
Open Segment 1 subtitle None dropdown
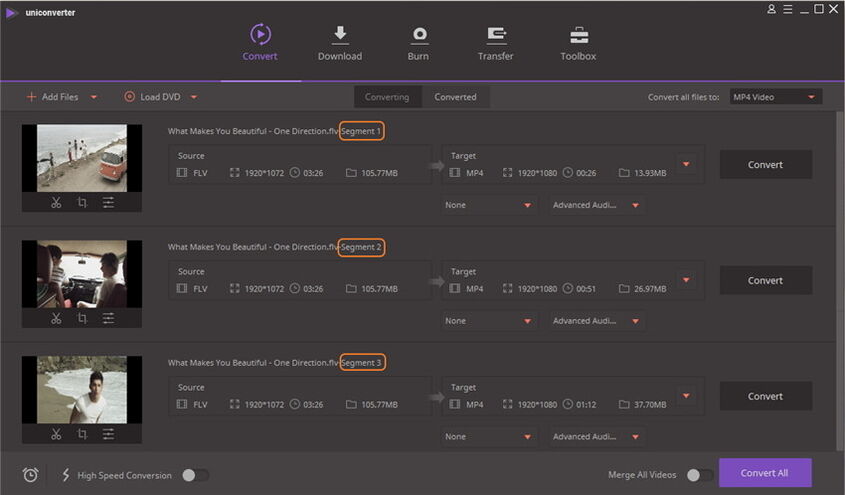[x=488, y=205]
